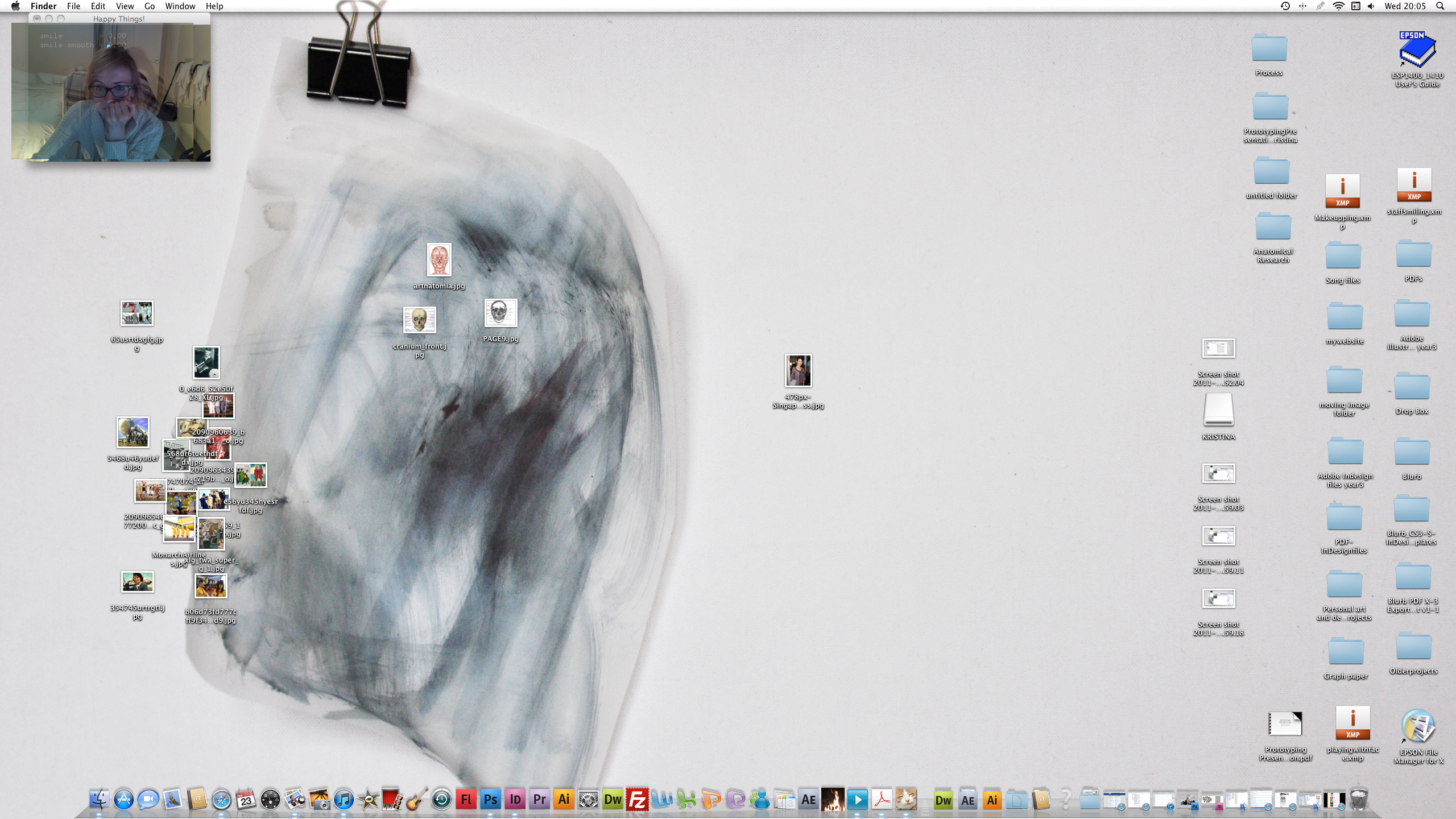Open GarageBand guitar icon in Dock
1456x819 pixels.
(417, 800)
